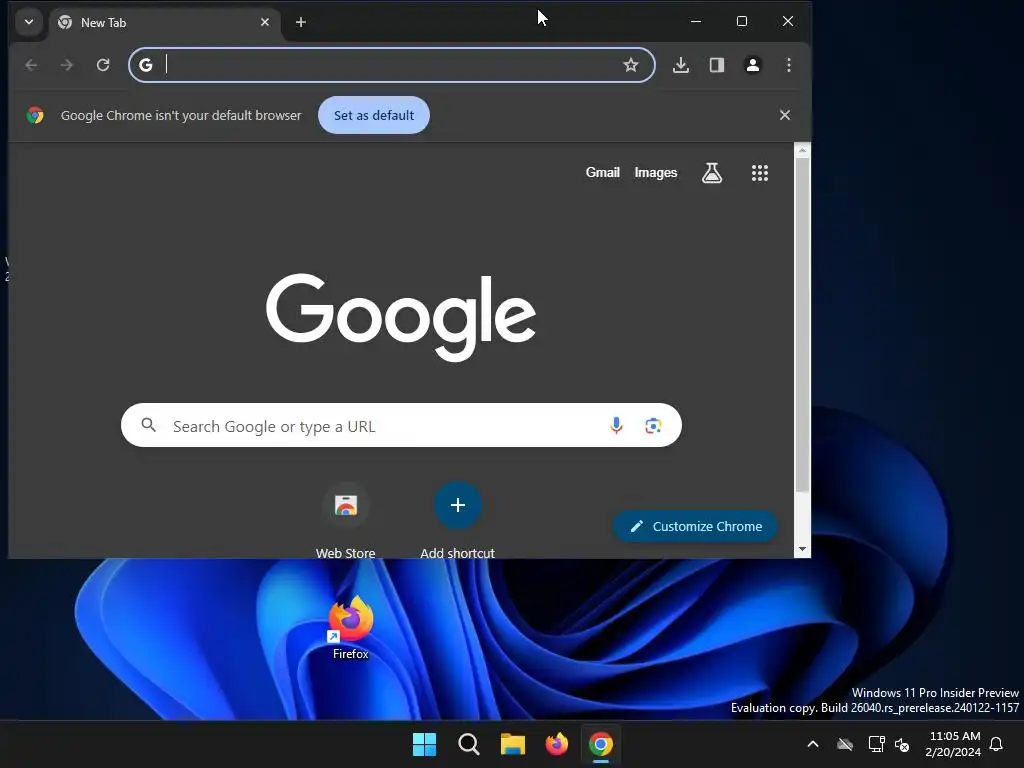The width and height of the screenshot is (1024, 768).
Task: Open the tab search dropdown arrow
Action: pyautogui.click(x=29, y=22)
